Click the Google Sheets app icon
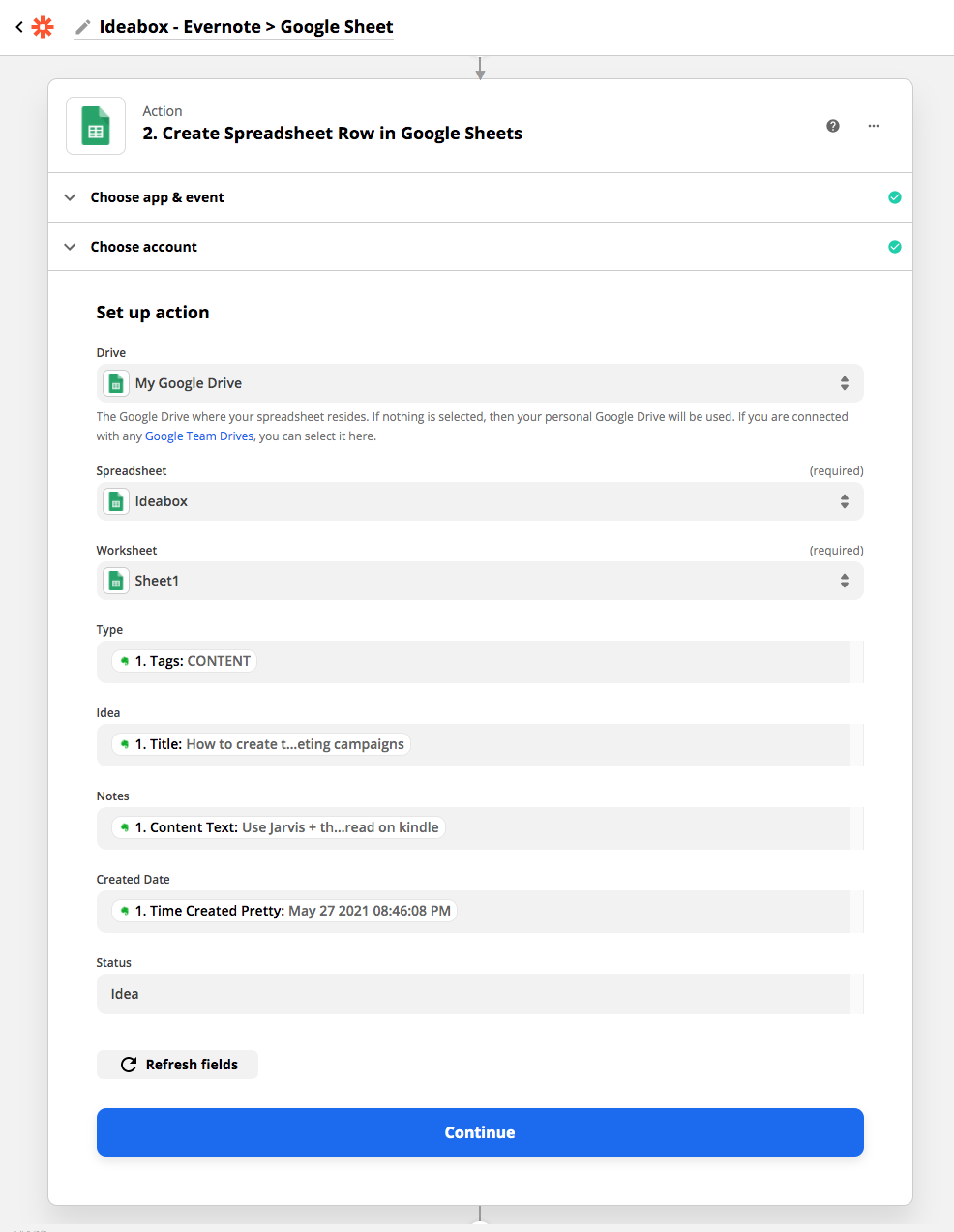This screenshot has width=954, height=1232. pos(96,126)
